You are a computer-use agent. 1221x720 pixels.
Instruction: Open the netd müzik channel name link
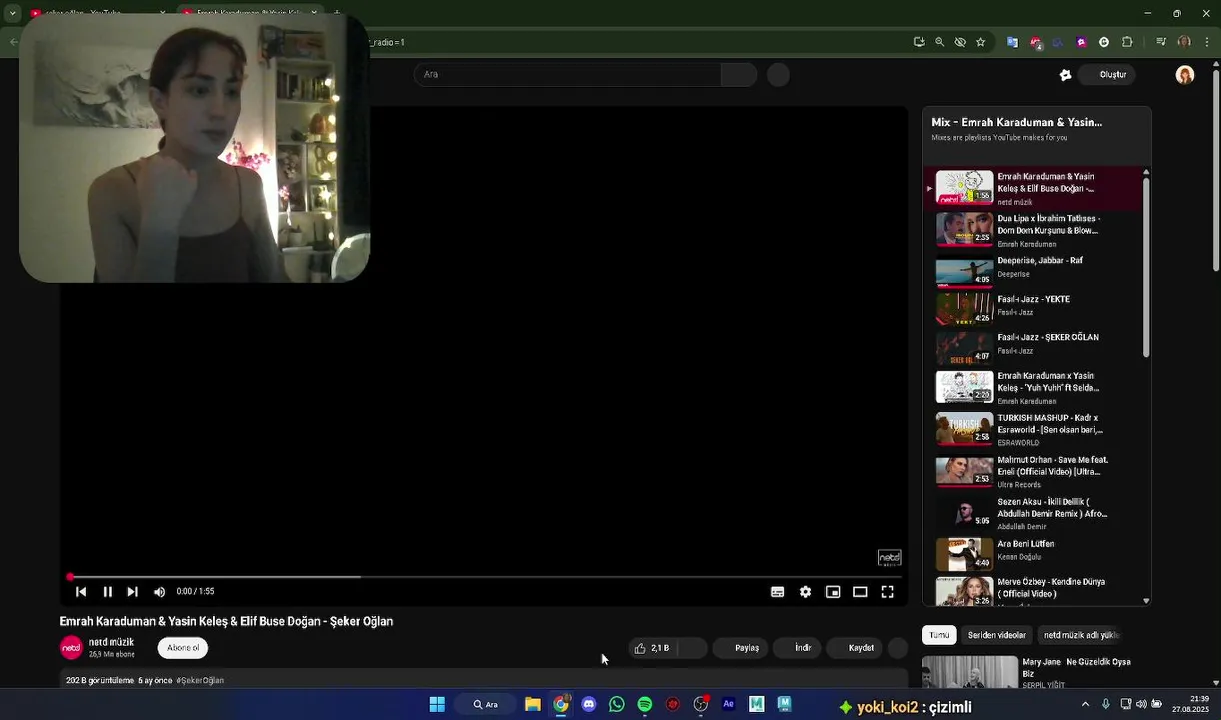pyautogui.click(x=111, y=642)
